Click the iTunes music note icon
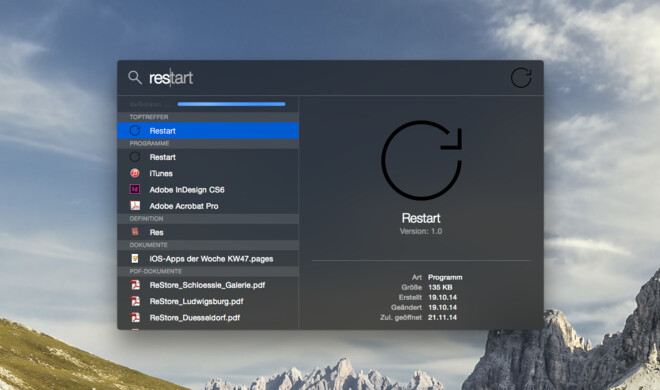This screenshot has width=660, height=390. [x=135, y=173]
